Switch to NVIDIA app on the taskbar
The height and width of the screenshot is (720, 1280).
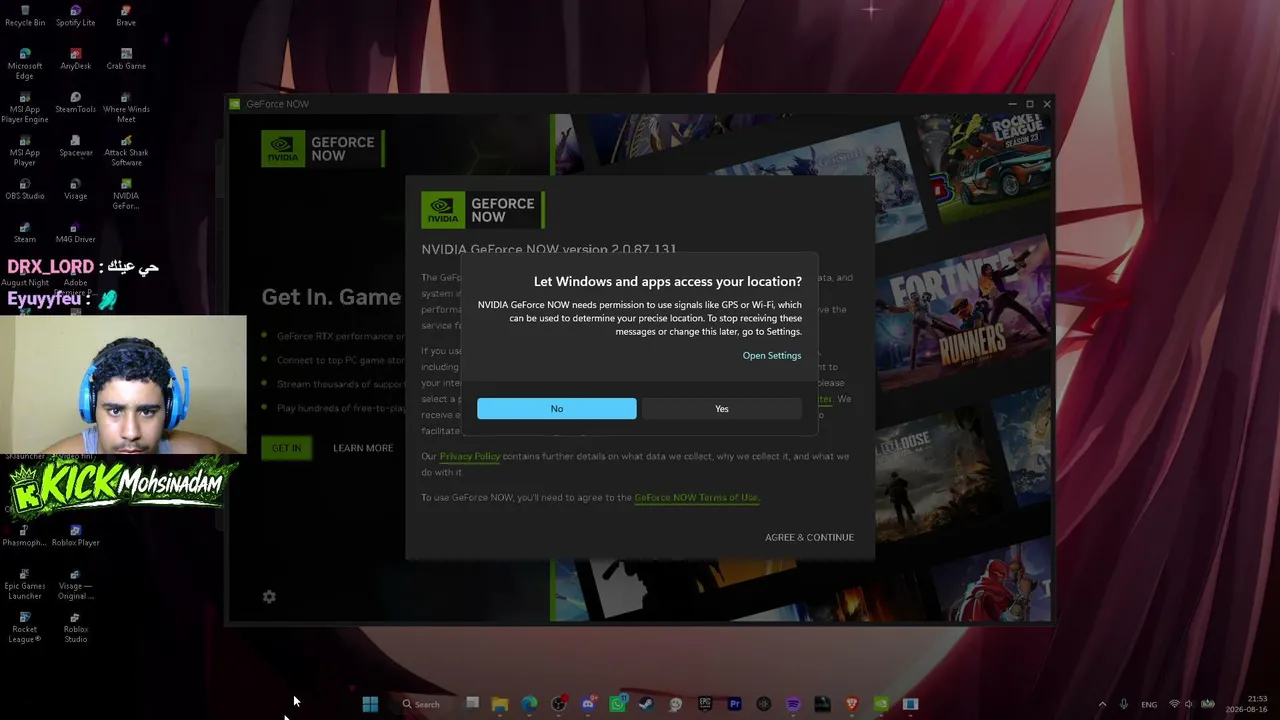pos(881,704)
